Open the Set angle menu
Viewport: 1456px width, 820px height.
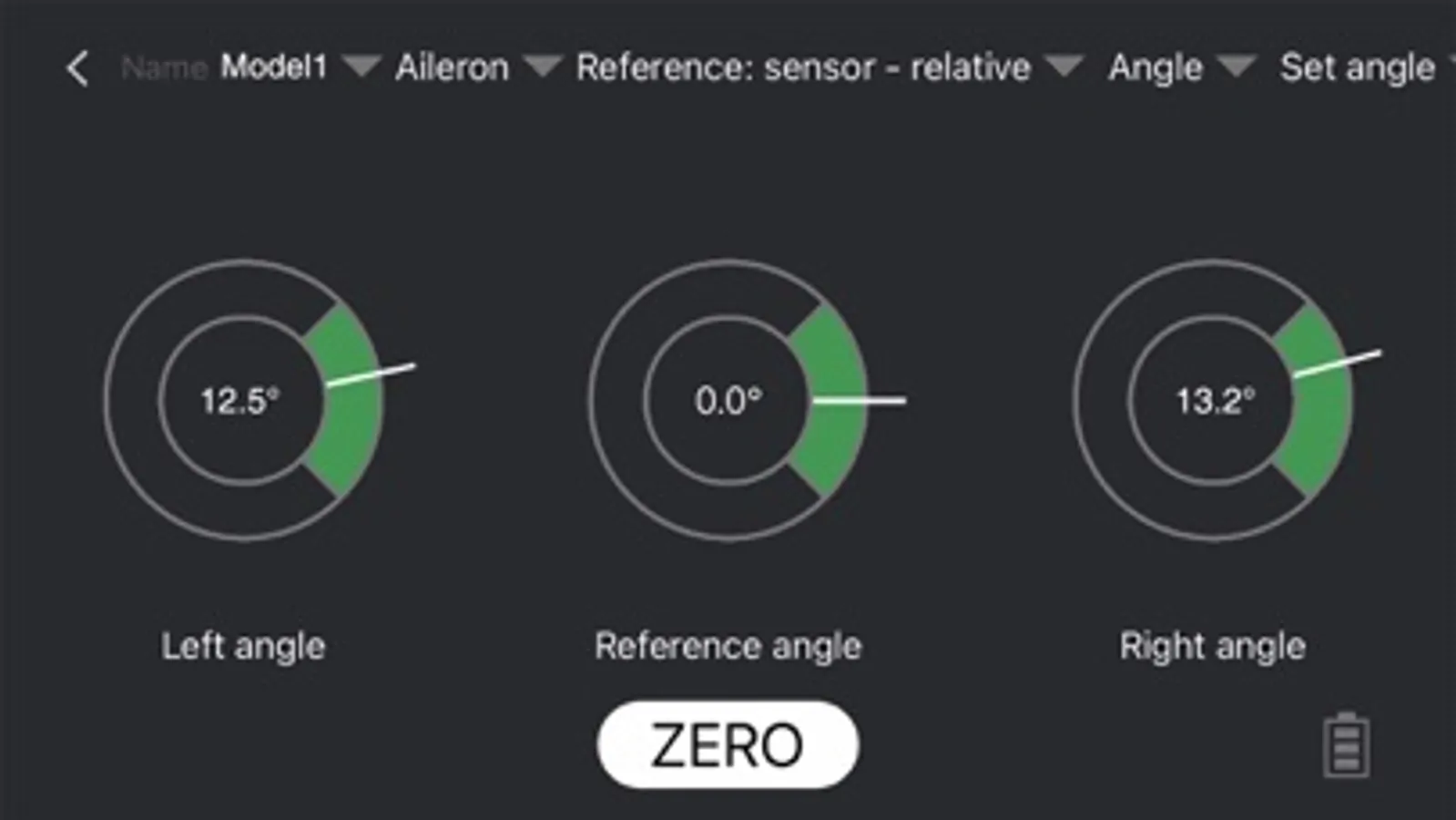(1357, 67)
